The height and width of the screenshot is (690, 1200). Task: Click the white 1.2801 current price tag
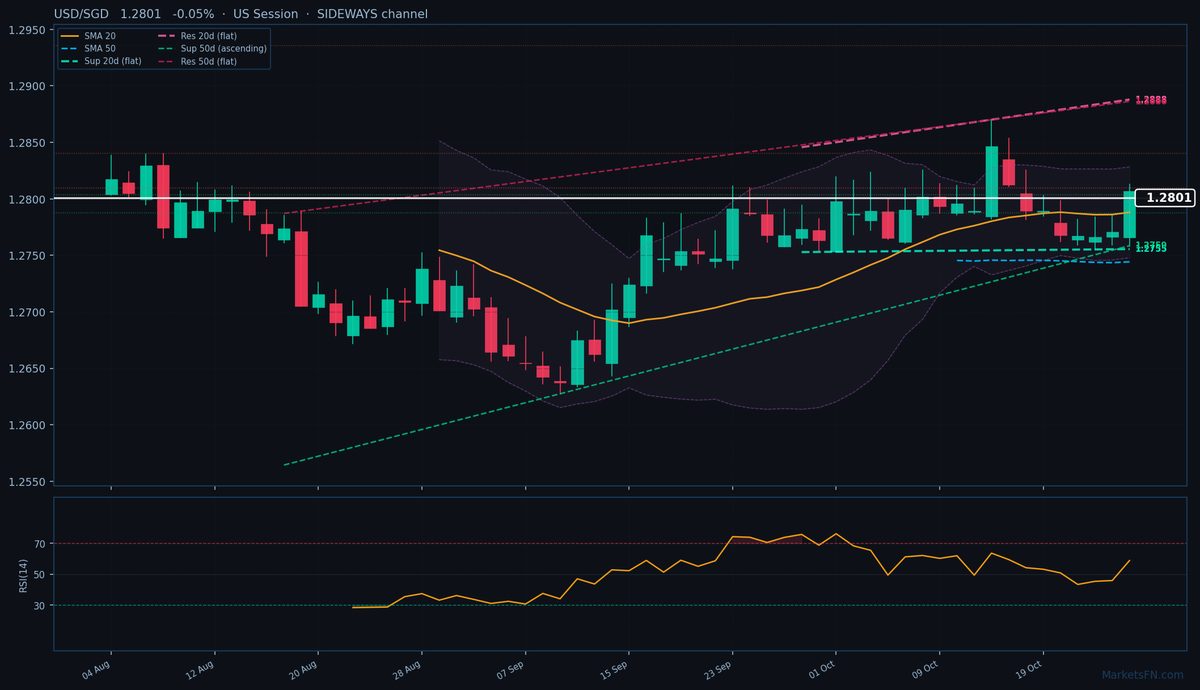(x=1166, y=198)
